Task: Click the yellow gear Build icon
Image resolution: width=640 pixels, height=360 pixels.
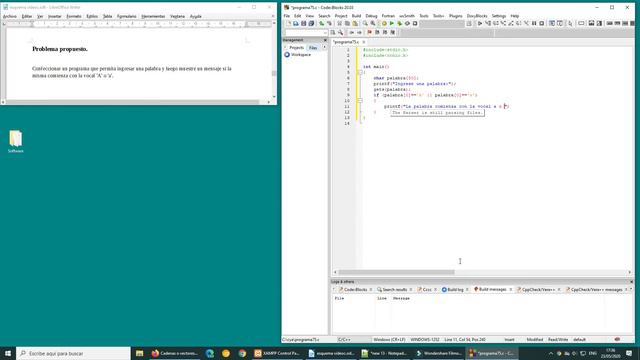Action: [384, 24]
